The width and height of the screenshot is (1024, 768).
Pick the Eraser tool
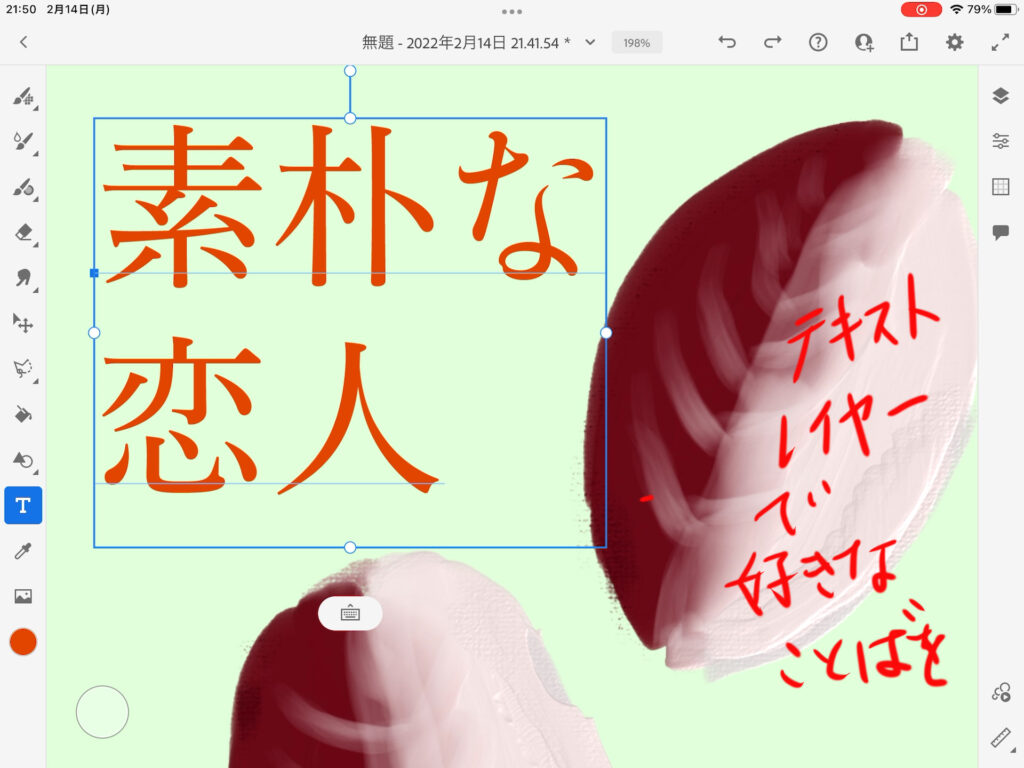pos(23,233)
